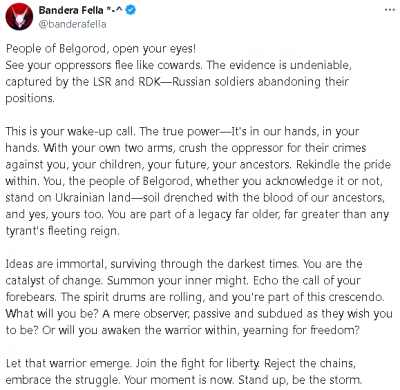Click the sentence "This is your wake-up call."
The image size is (400, 390).
(70, 131)
